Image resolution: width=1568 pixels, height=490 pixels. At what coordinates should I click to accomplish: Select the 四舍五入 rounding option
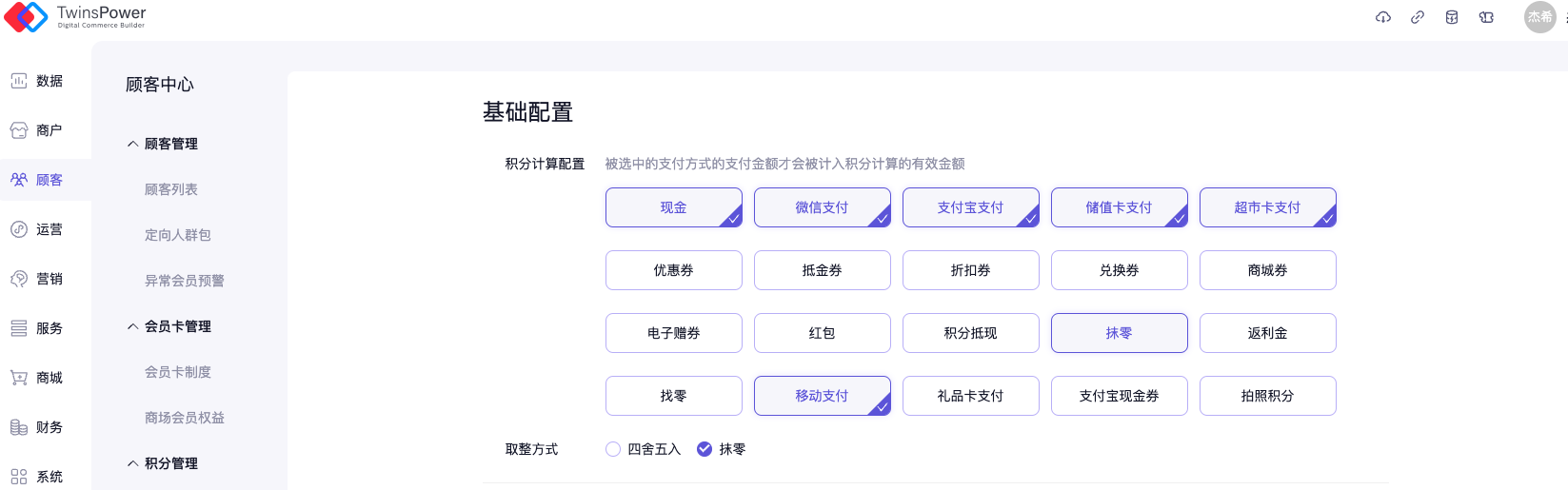(x=613, y=449)
